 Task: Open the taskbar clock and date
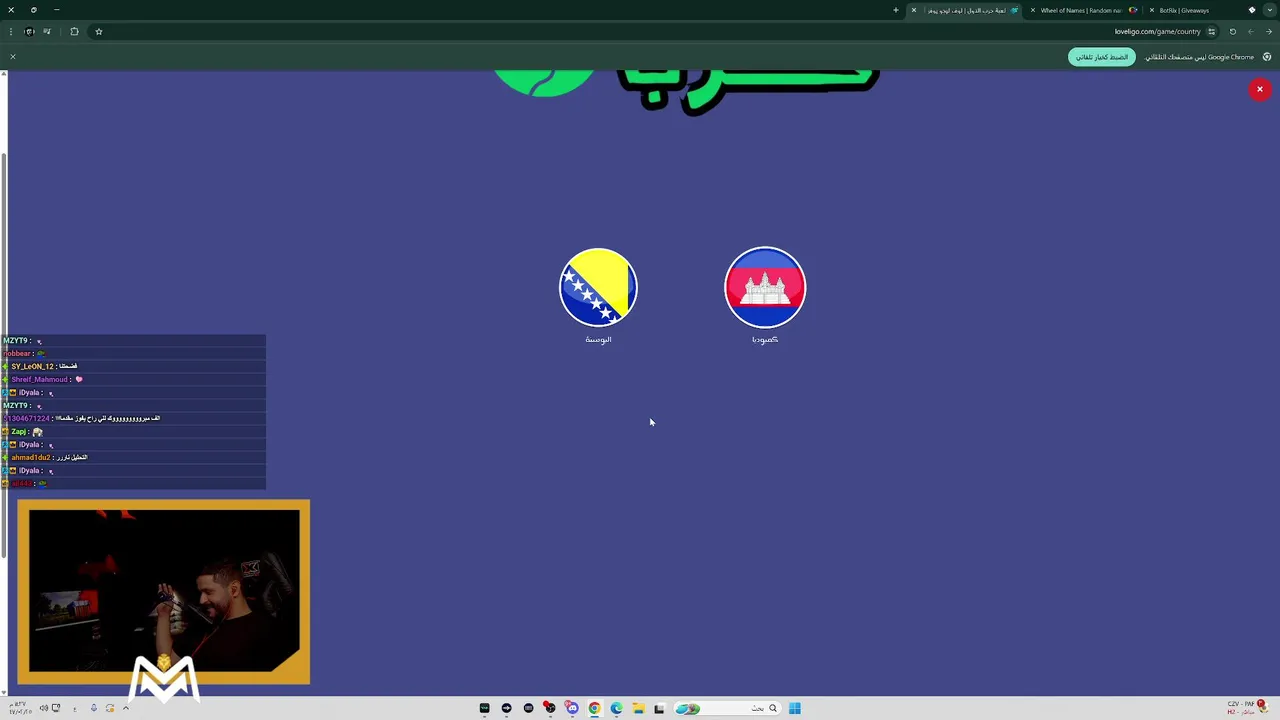(20, 708)
